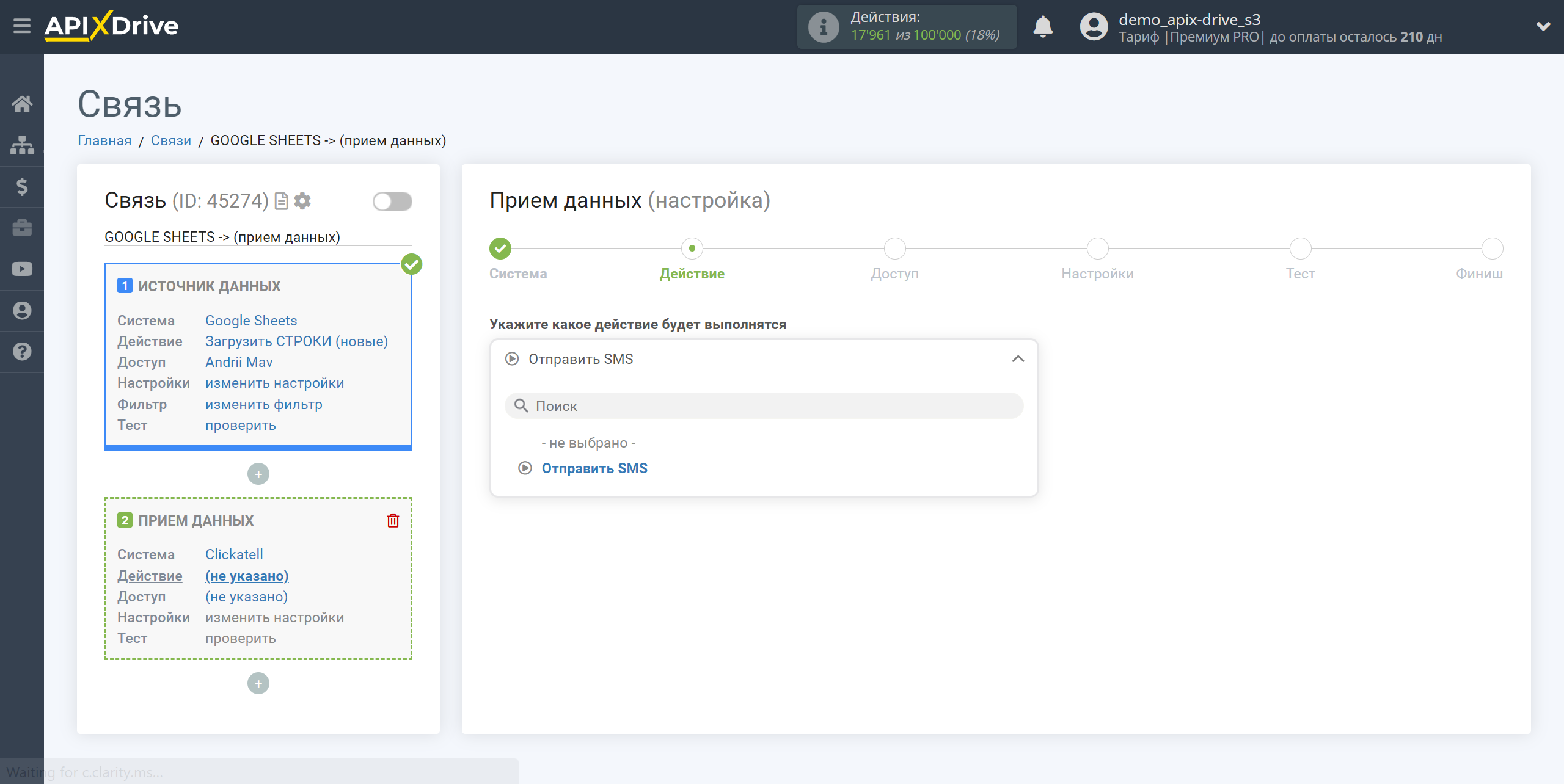1564x784 pixels.
Task: Open the video tutorials sidebar icon
Action: 22,269
